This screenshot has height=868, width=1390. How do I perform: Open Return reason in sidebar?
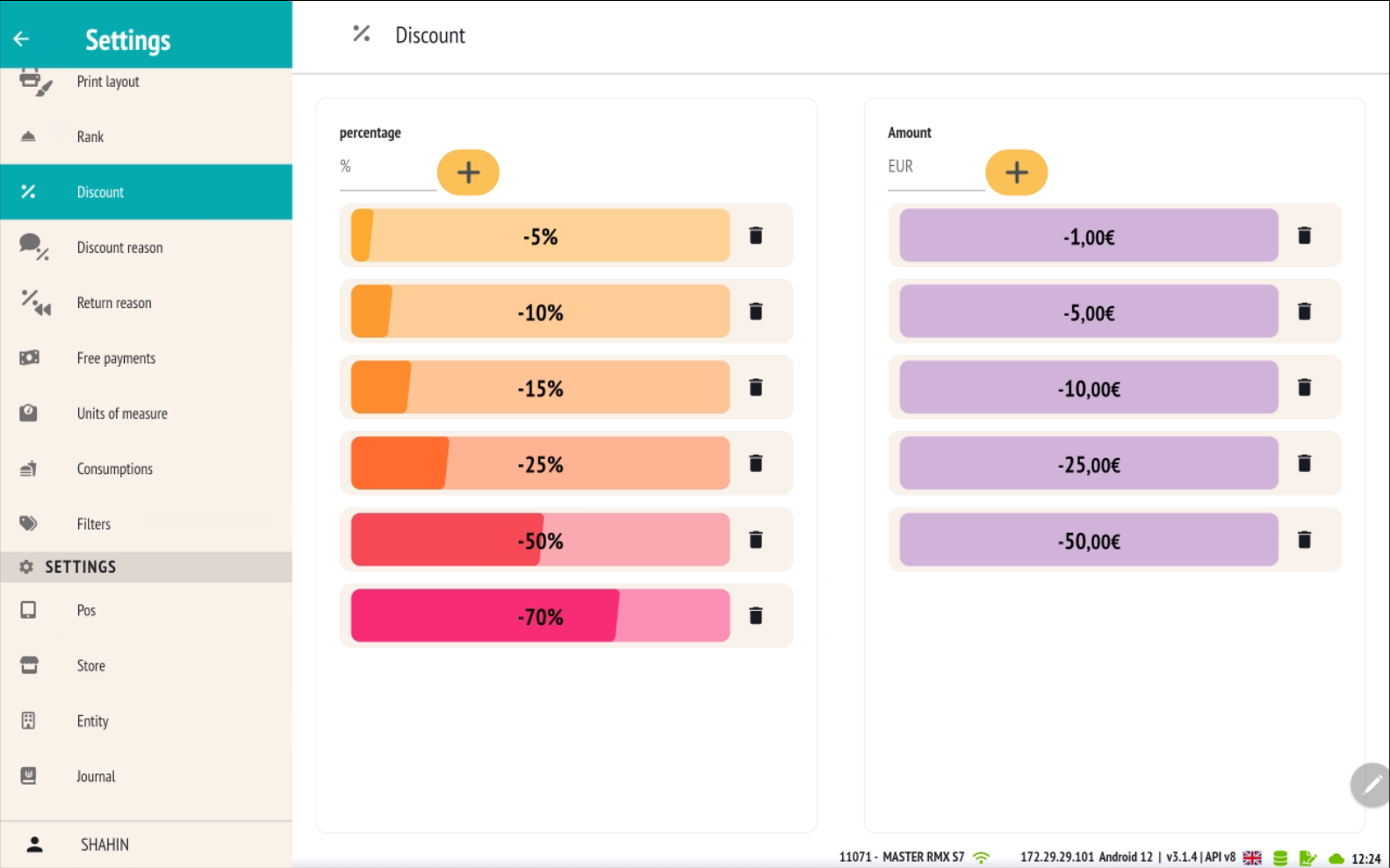click(x=114, y=303)
